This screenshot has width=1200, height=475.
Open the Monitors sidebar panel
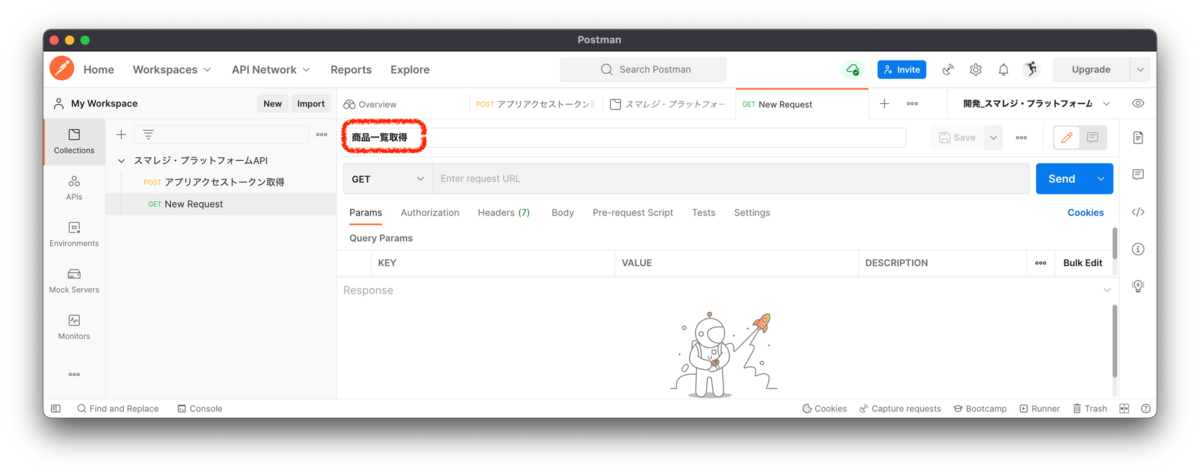[x=74, y=327]
